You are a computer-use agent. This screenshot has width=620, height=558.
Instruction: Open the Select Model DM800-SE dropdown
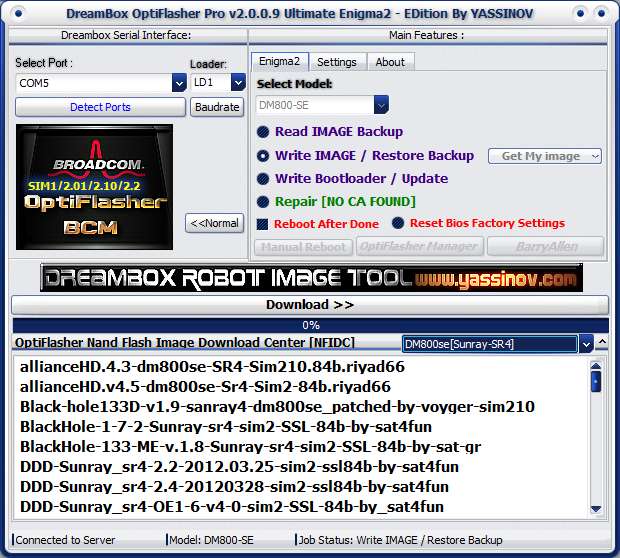[322, 105]
